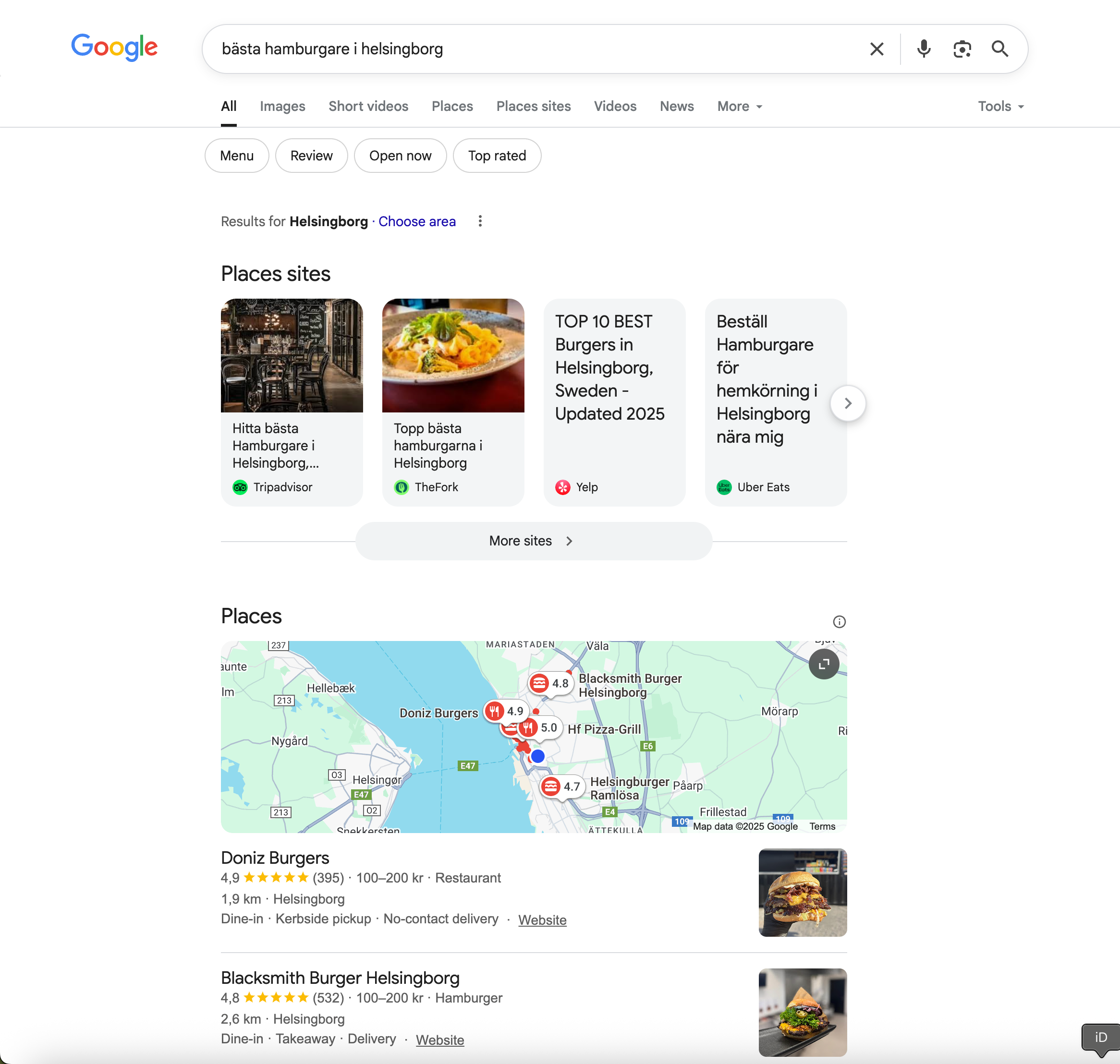Expand the map to full view

coord(824,664)
